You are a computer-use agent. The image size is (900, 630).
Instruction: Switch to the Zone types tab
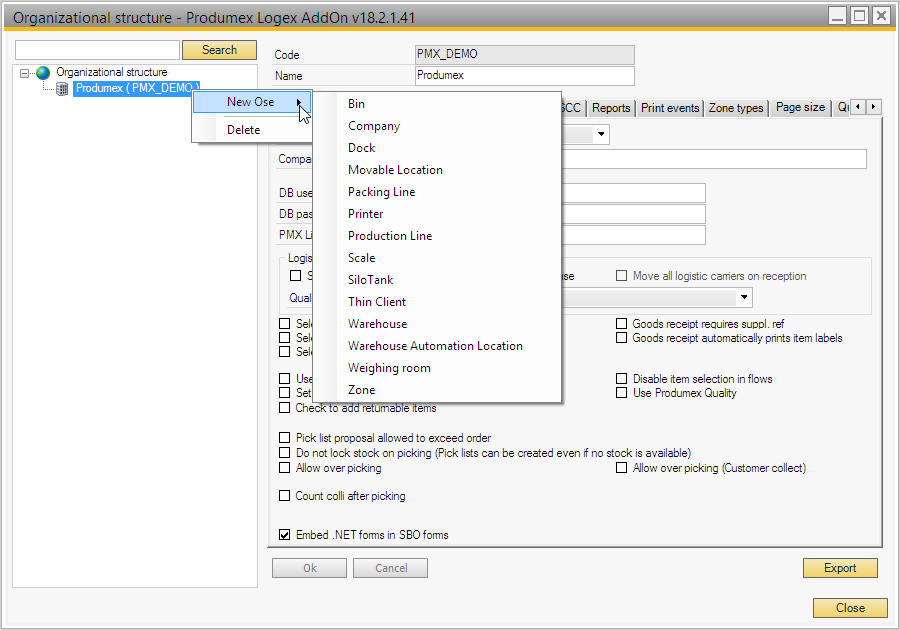736,108
